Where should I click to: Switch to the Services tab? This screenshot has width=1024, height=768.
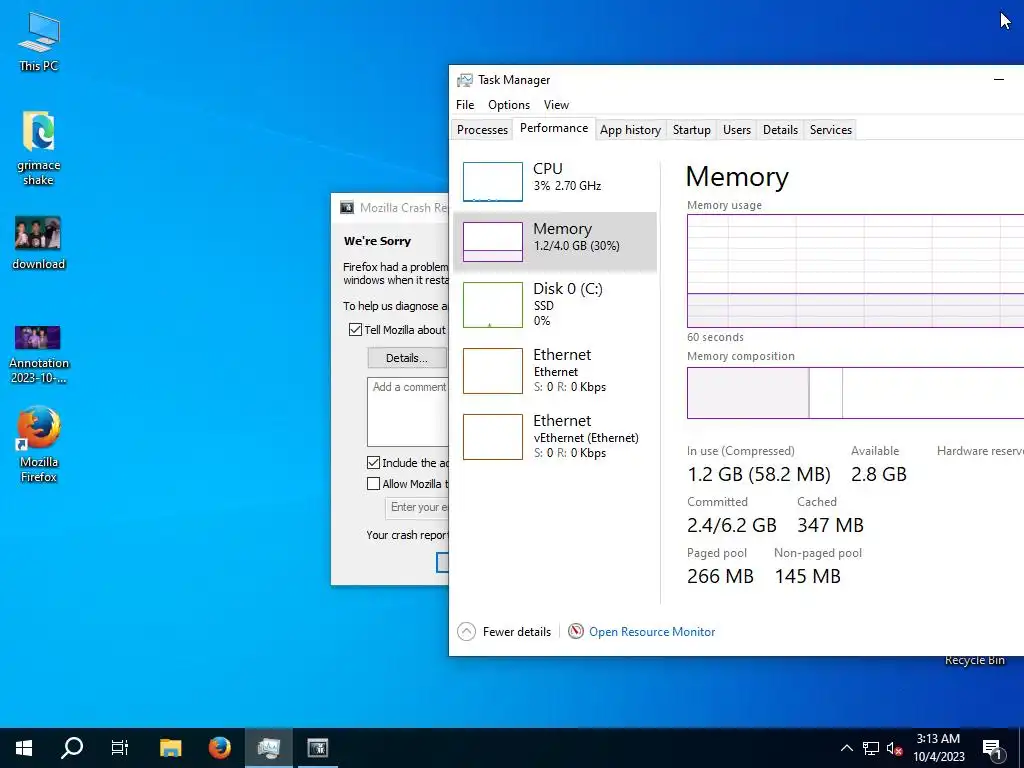831,129
